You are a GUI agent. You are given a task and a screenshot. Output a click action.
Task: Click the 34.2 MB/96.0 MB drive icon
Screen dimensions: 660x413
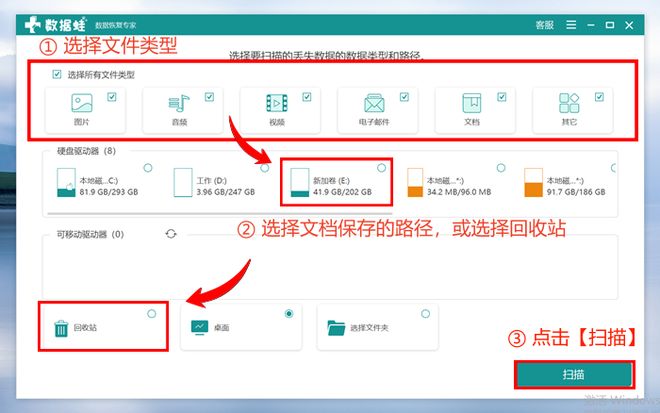(415, 183)
